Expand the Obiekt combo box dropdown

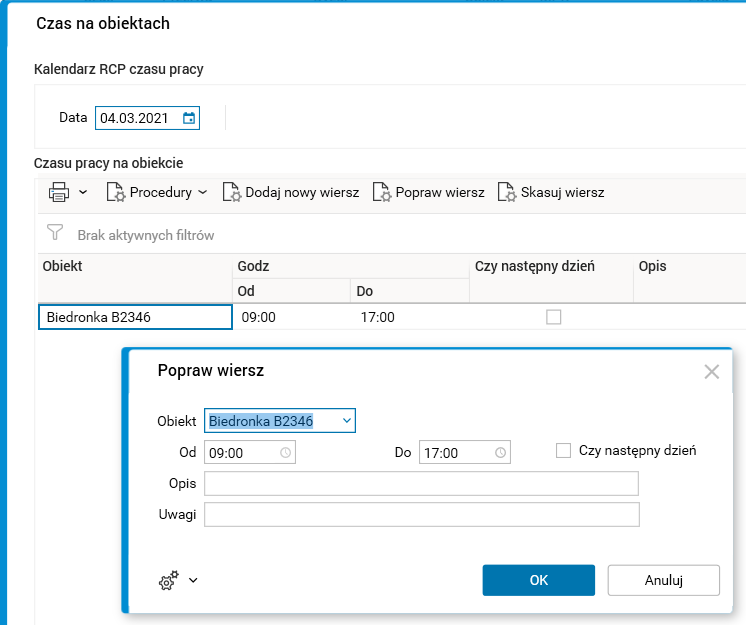tap(346, 421)
